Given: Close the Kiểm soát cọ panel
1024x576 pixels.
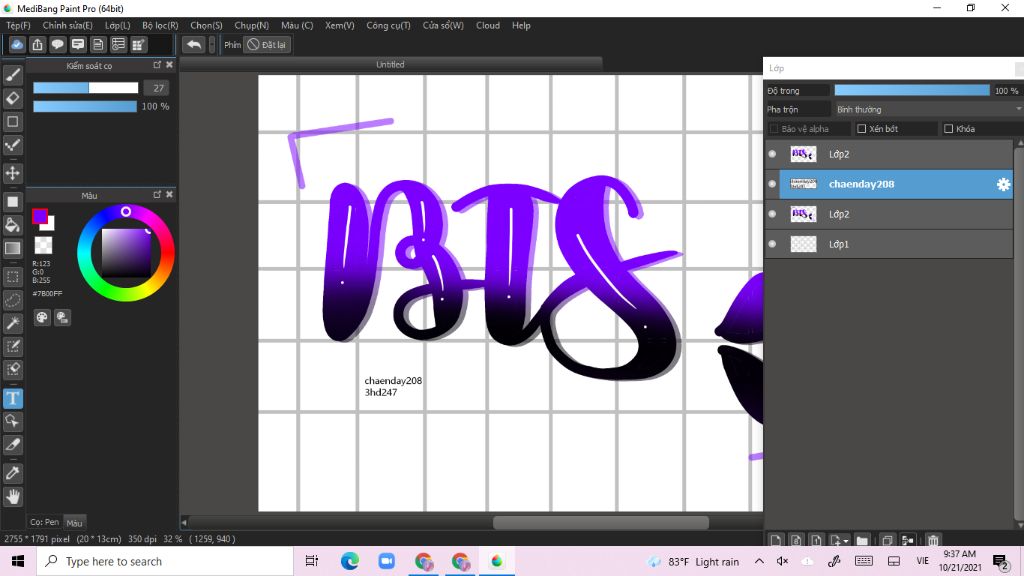Looking at the screenshot, I should pos(169,65).
